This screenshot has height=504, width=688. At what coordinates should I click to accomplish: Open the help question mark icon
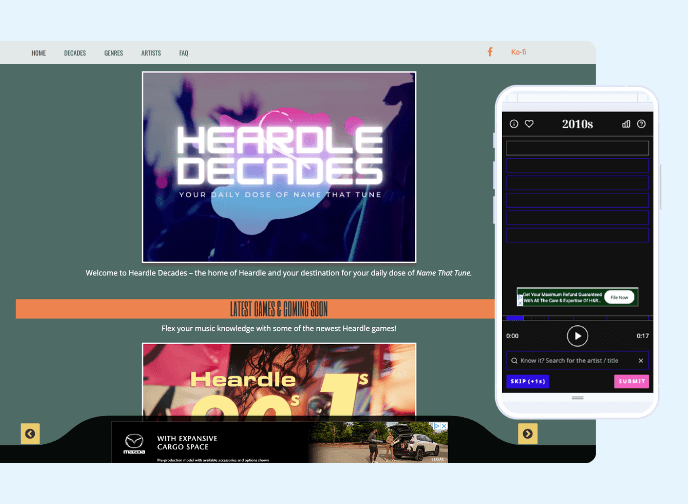tap(641, 124)
